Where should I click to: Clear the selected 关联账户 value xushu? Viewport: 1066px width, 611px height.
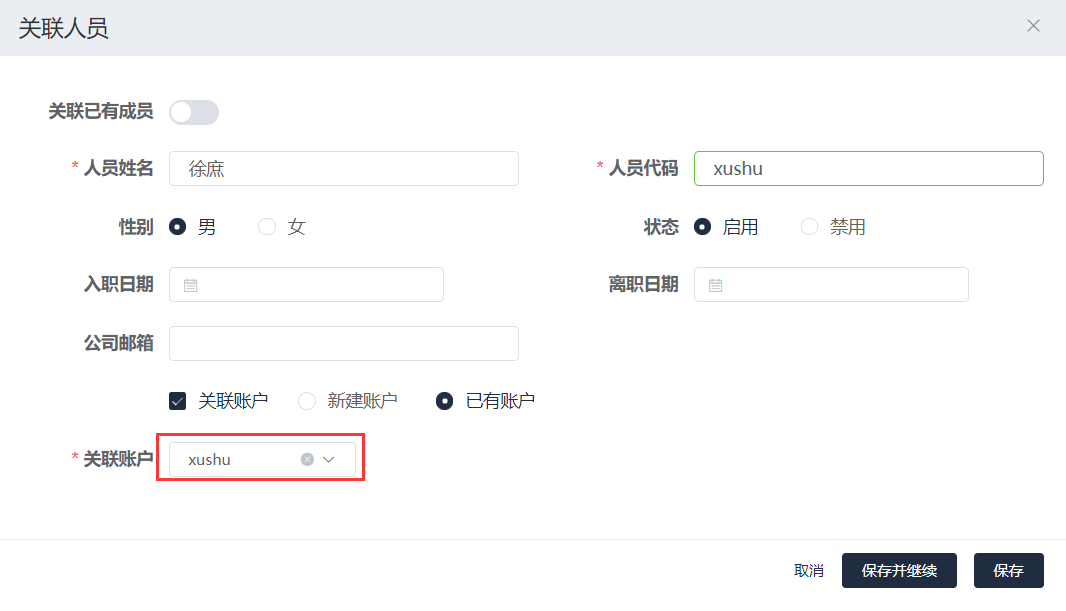[307, 460]
